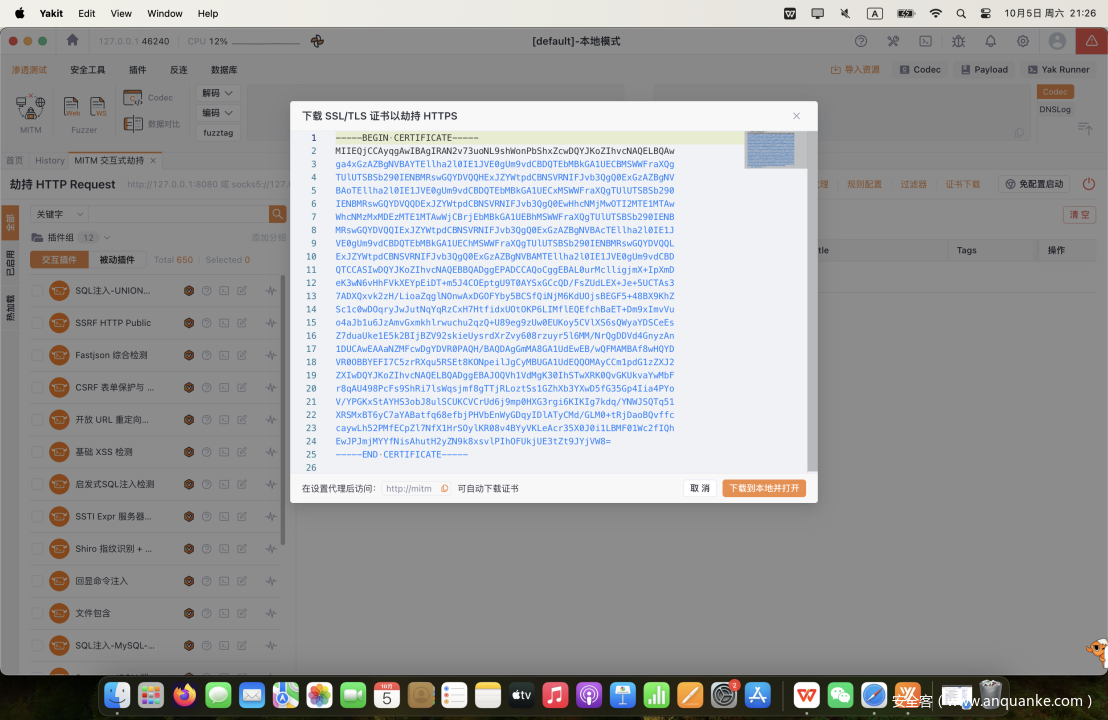Check the CSRF 表单保护 plugin checkbox
1108x720 pixels.
click(x=37, y=387)
